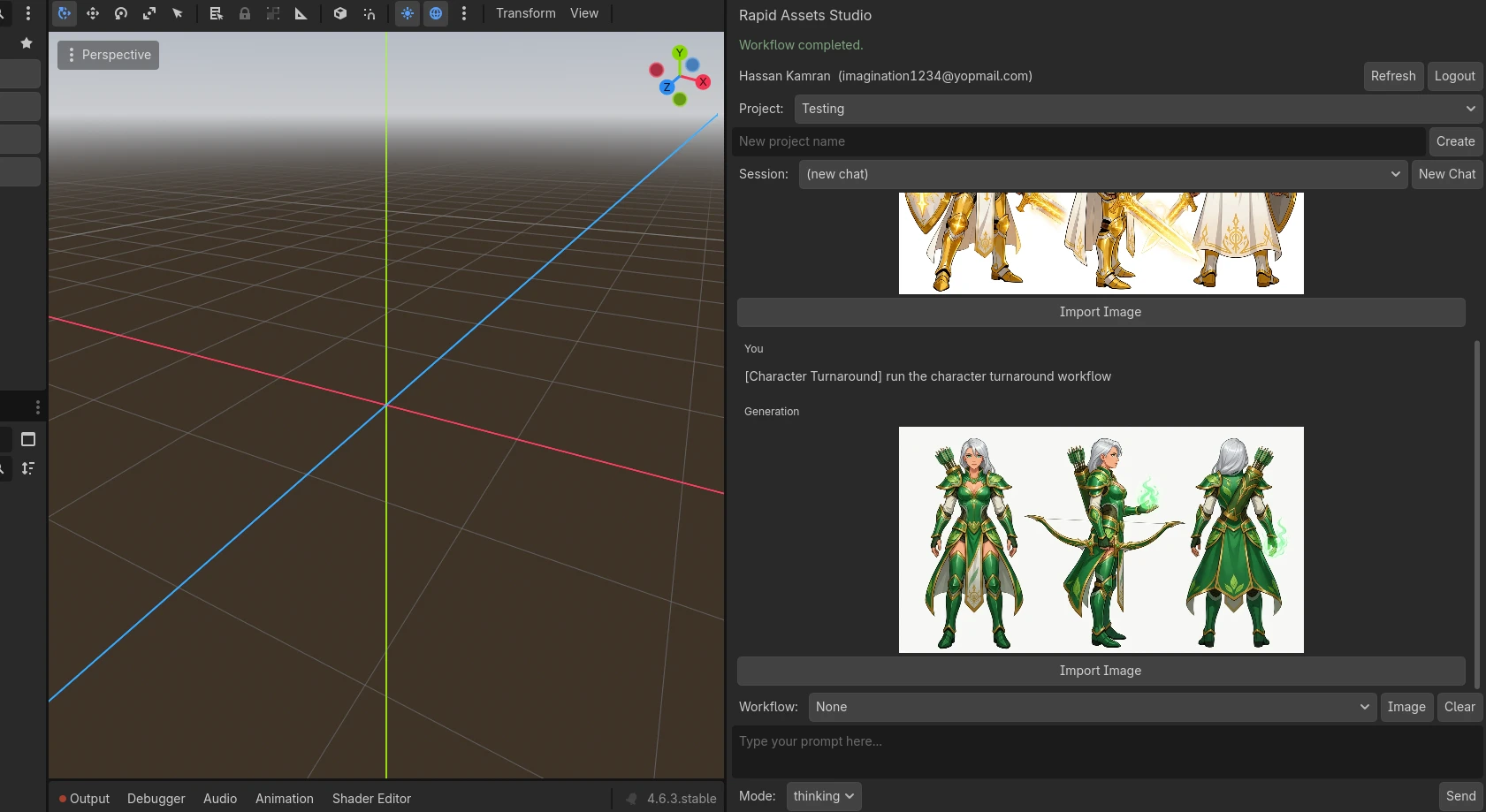1486x812 pixels.
Task: Click the sort files icon
Action: click(28, 468)
